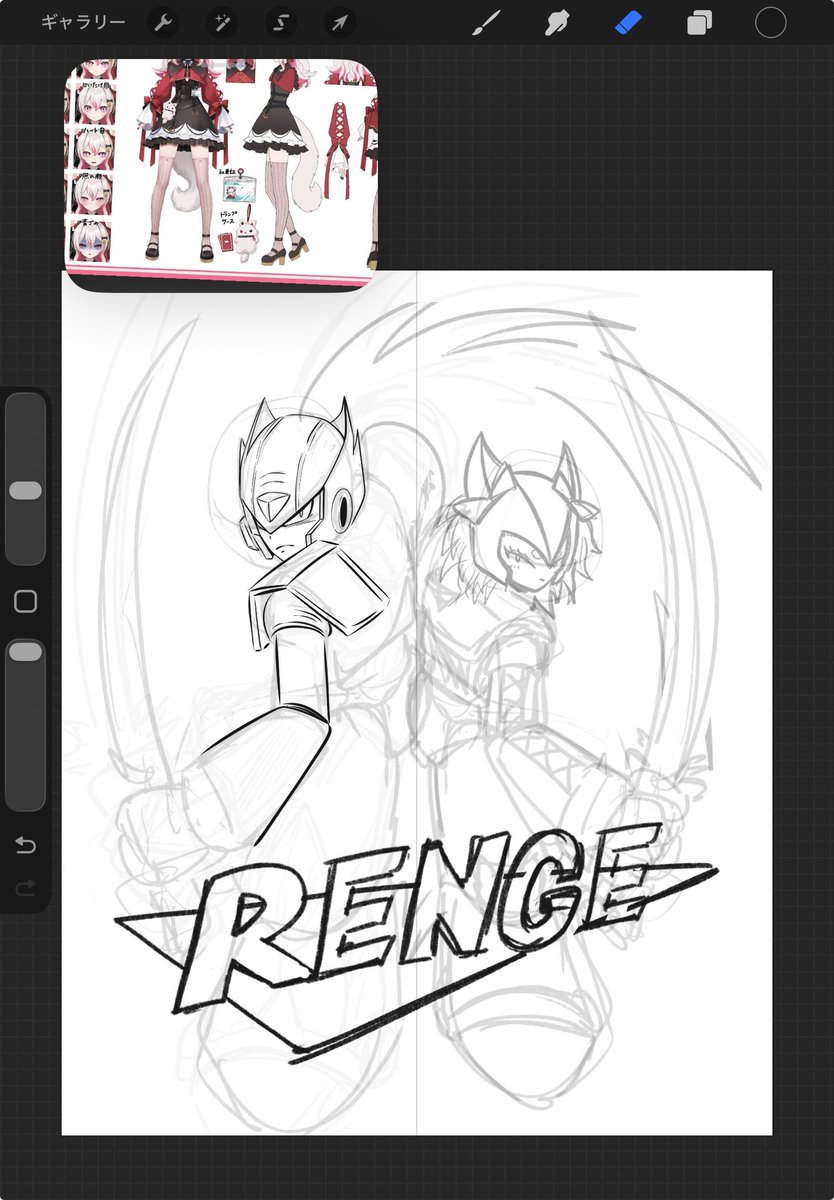This screenshot has width=834, height=1200.
Task: Open the Actions wrench menu
Action: tap(163, 23)
